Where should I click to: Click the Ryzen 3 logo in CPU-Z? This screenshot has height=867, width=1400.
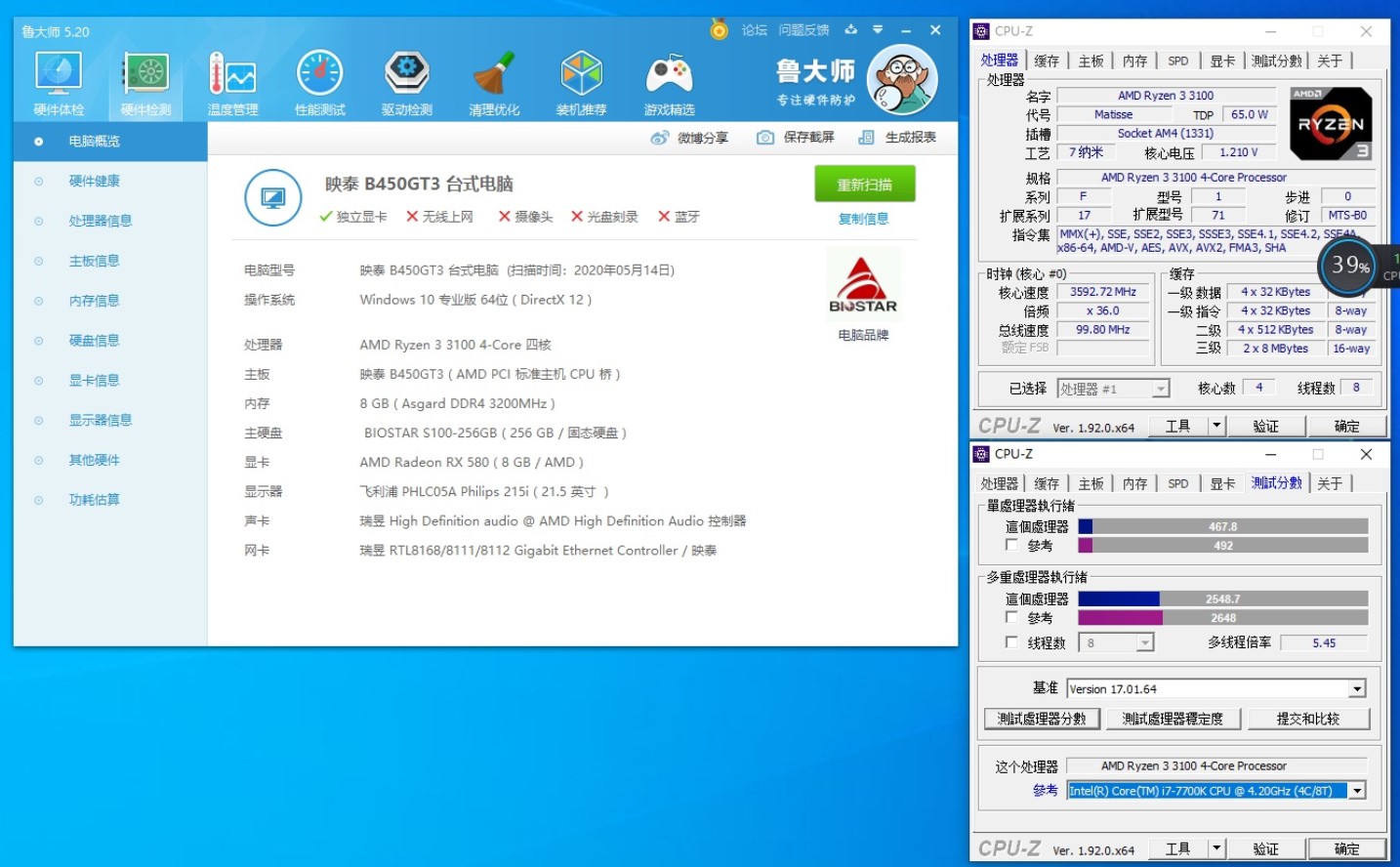(x=1331, y=124)
